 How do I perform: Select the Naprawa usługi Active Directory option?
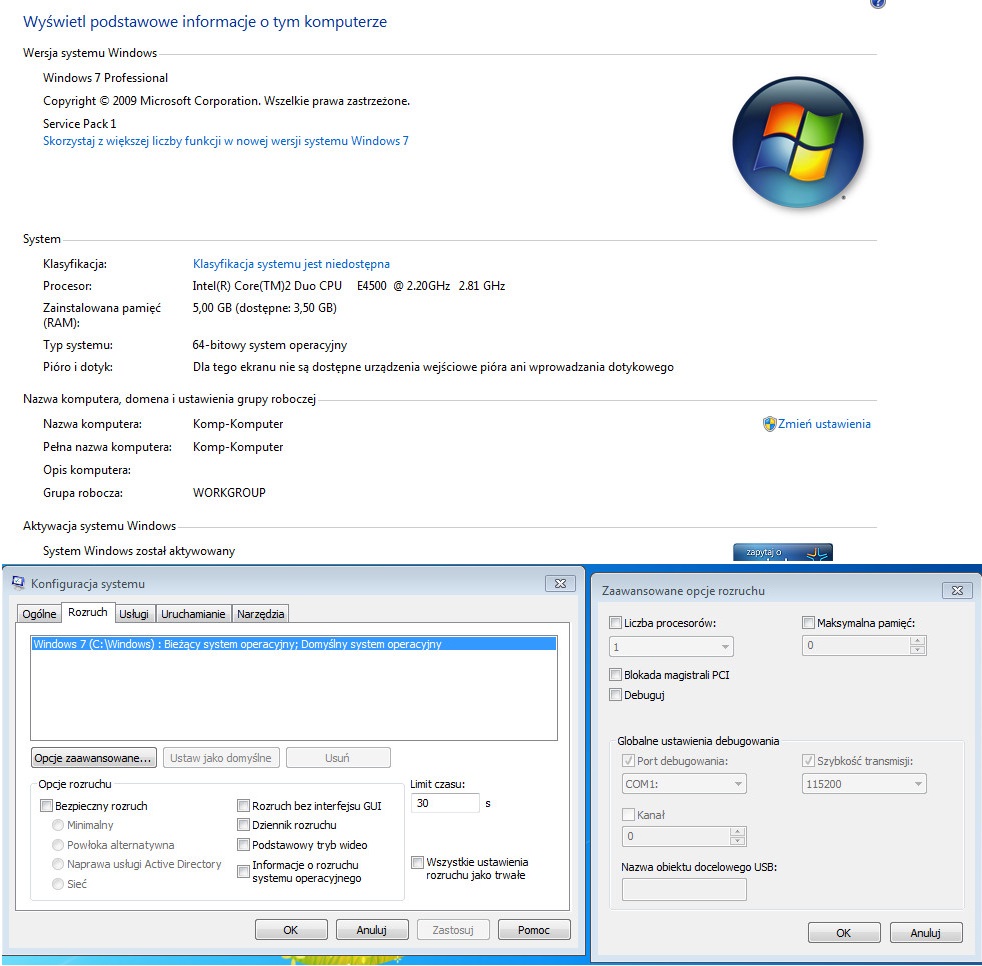[58, 864]
